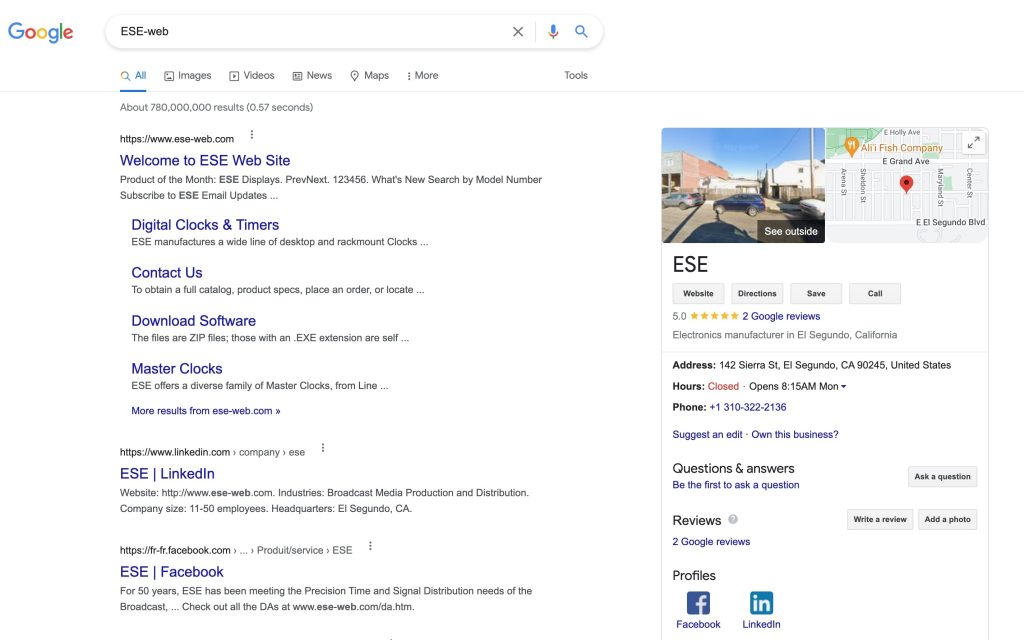
Task: Click the phone number +1 310-322-2136
Action: 748,408
